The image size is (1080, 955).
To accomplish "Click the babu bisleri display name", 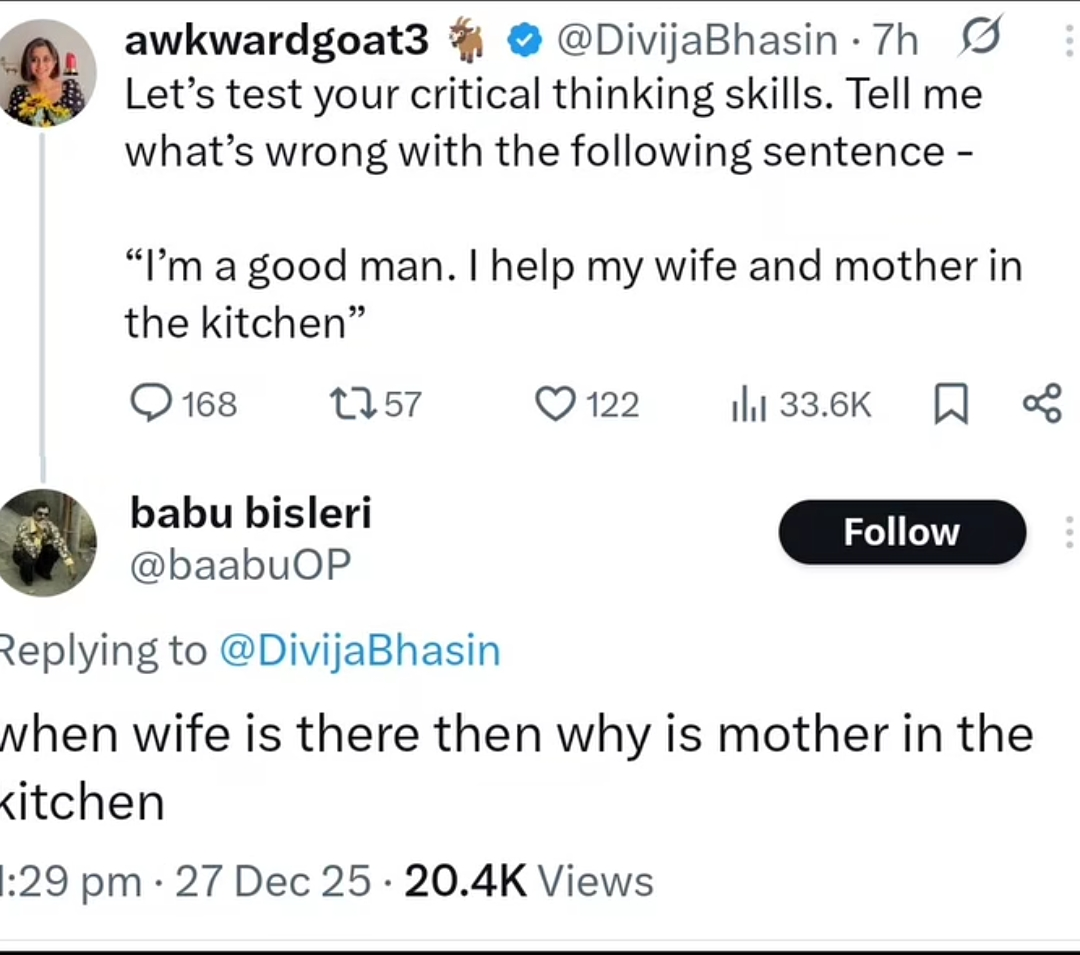I will (x=250, y=513).
